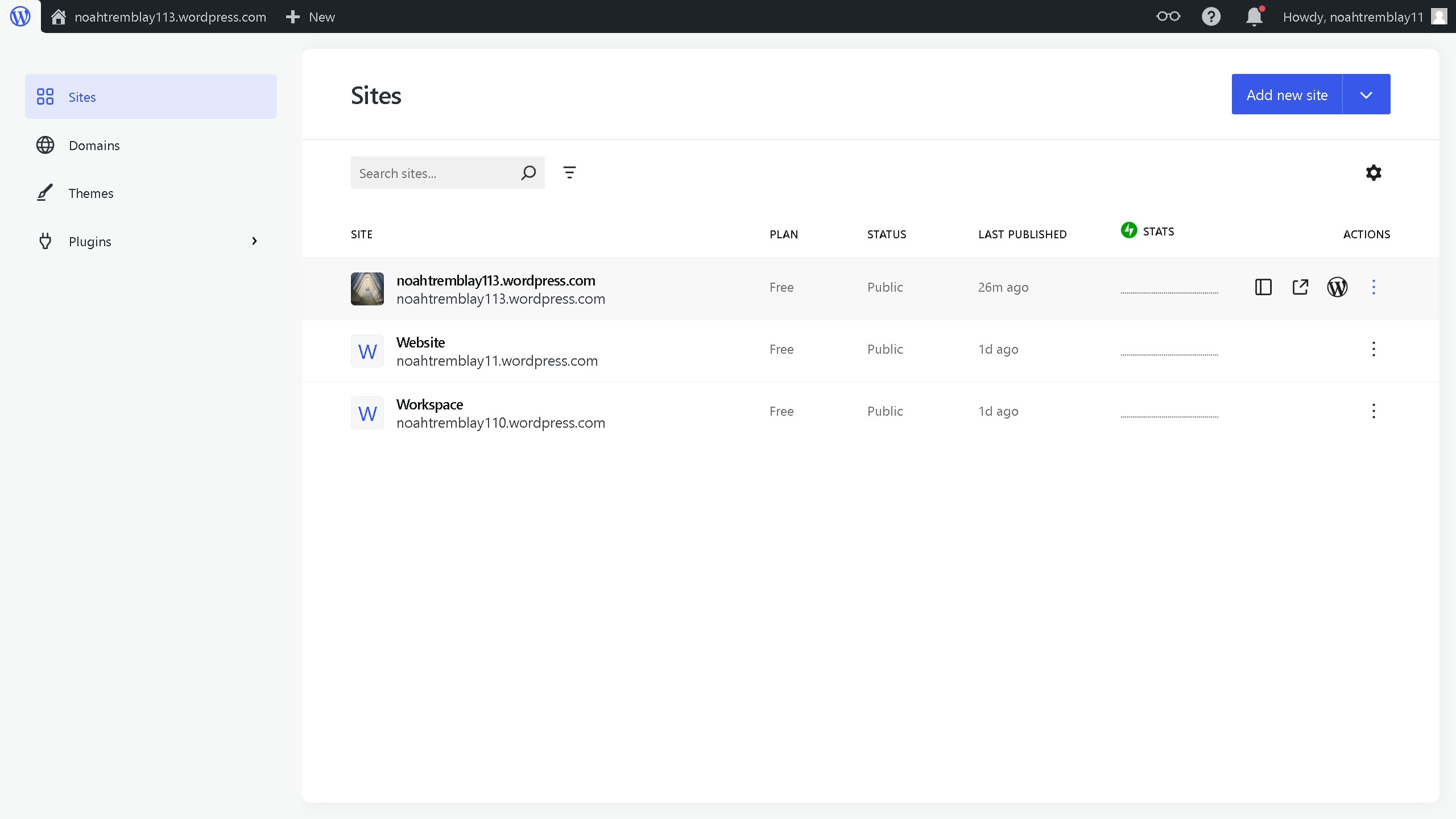
Task: Open view options gear icon
Action: click(1374, 172)
